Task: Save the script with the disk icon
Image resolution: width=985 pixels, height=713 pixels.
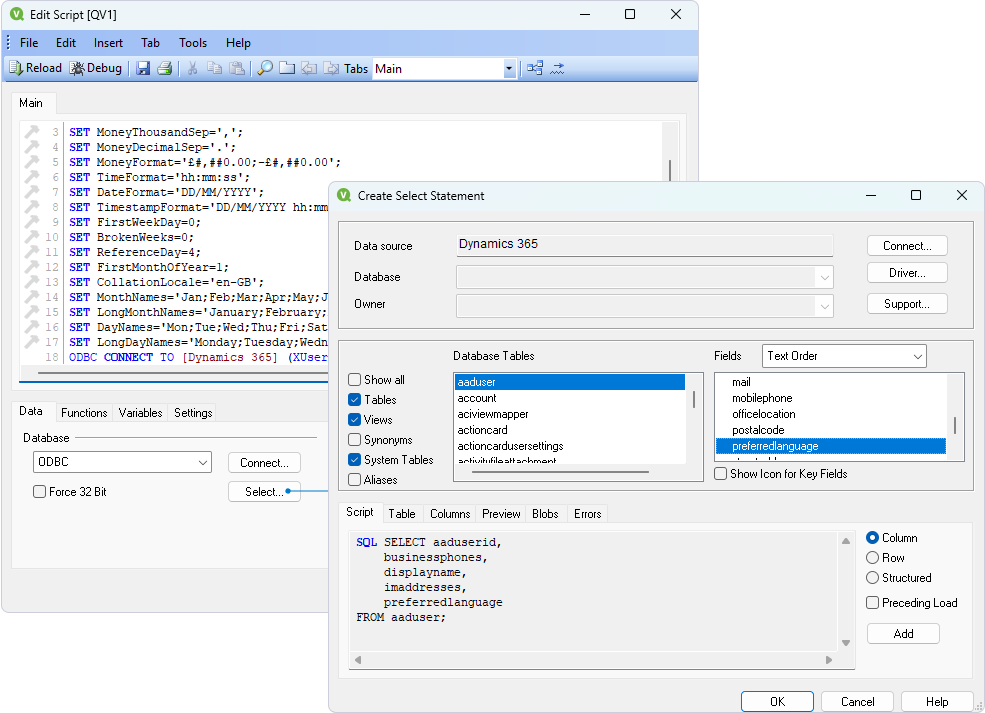Action: tap(142, 67)
